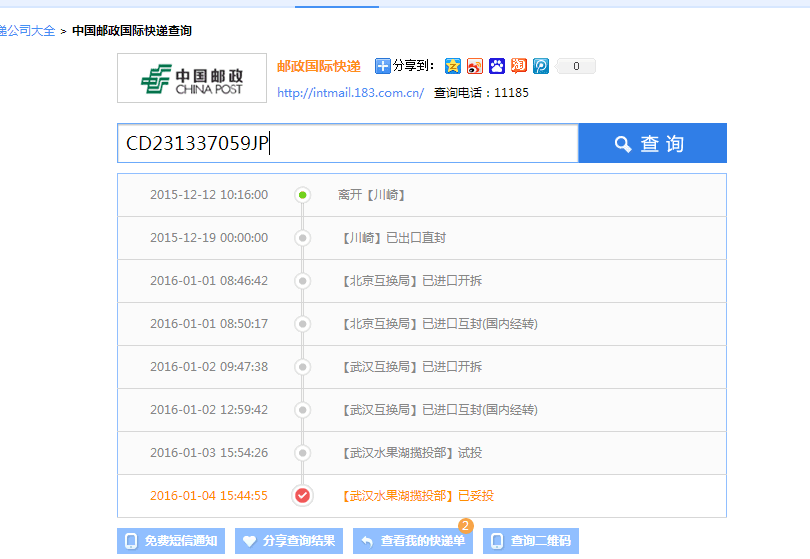Click the 分享到 plus share icon
Screen dimensions: 810x559
pos(383,66)
